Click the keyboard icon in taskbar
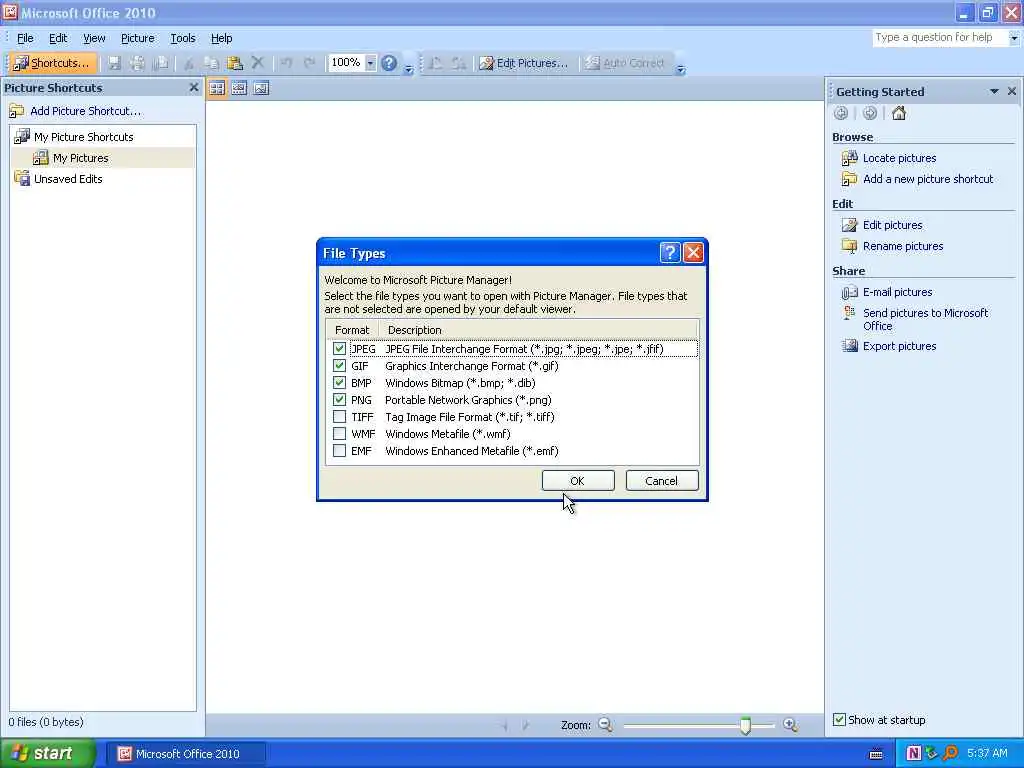The width and height of the screenshot is (1024, 768). point(876,754)
